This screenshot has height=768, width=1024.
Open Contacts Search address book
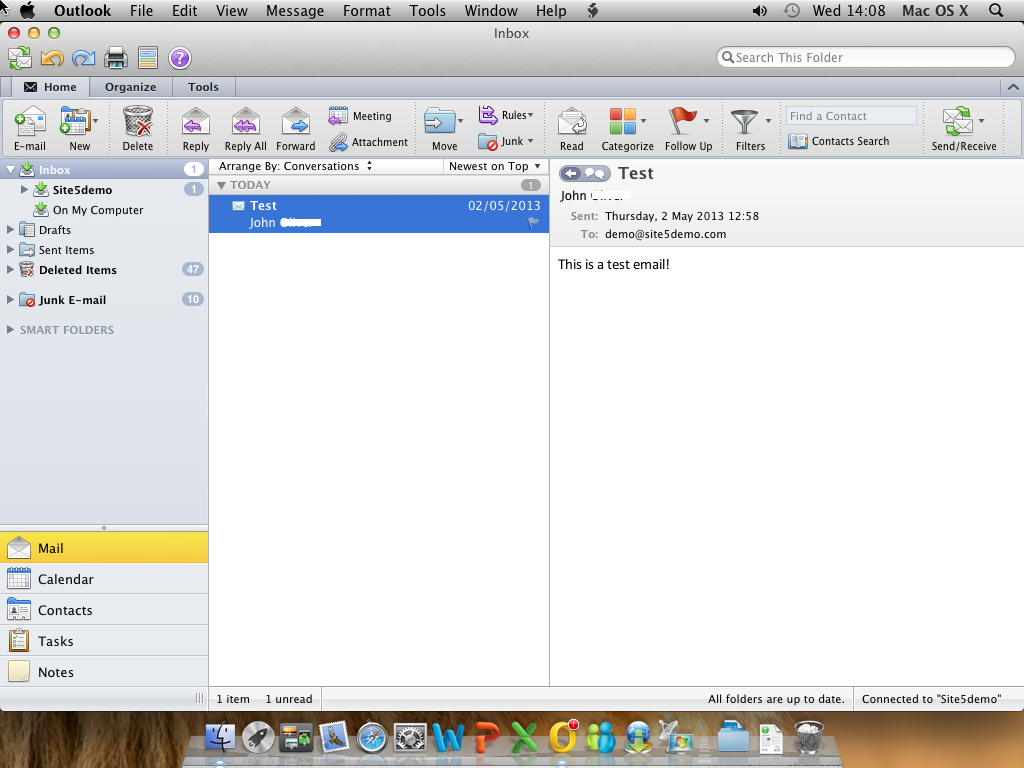click(x=839, y=141)
